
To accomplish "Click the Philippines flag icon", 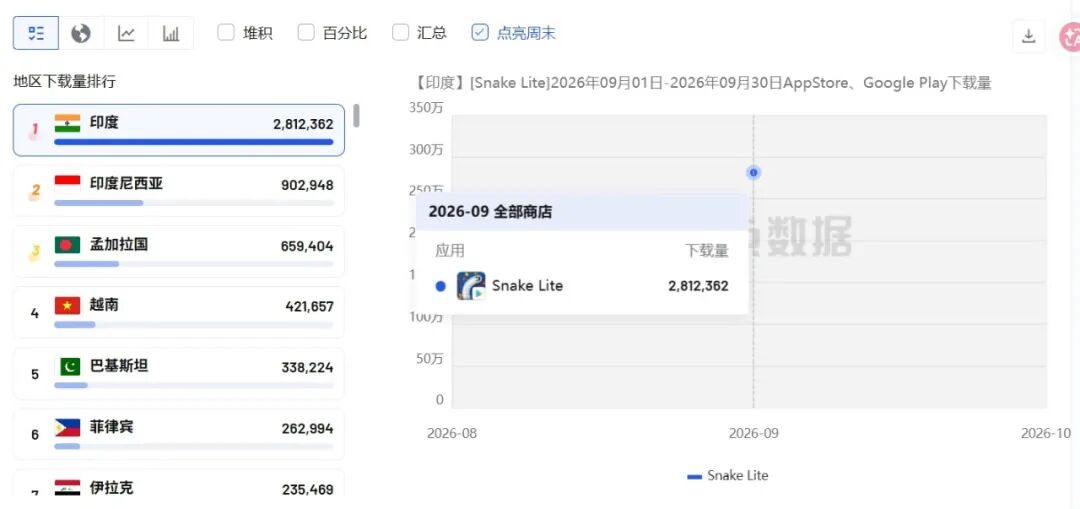I will click(x=68, y=427).
